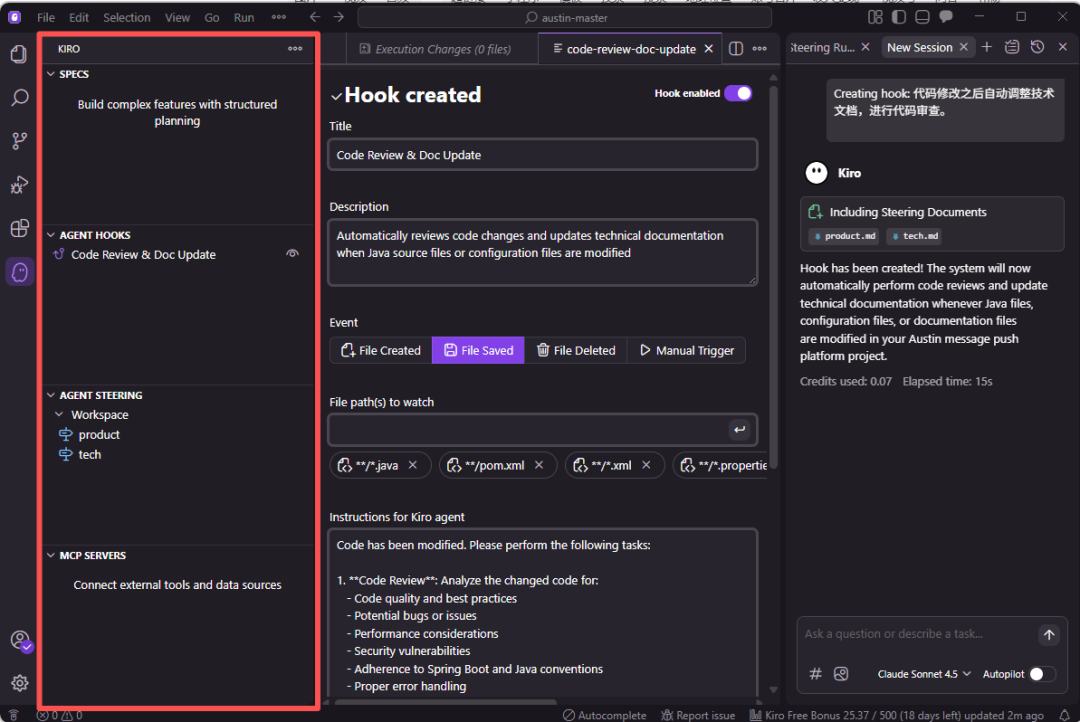Collapse the Hook created heading chevron
Screen dimensions: 1080x722
pos(336,96)
